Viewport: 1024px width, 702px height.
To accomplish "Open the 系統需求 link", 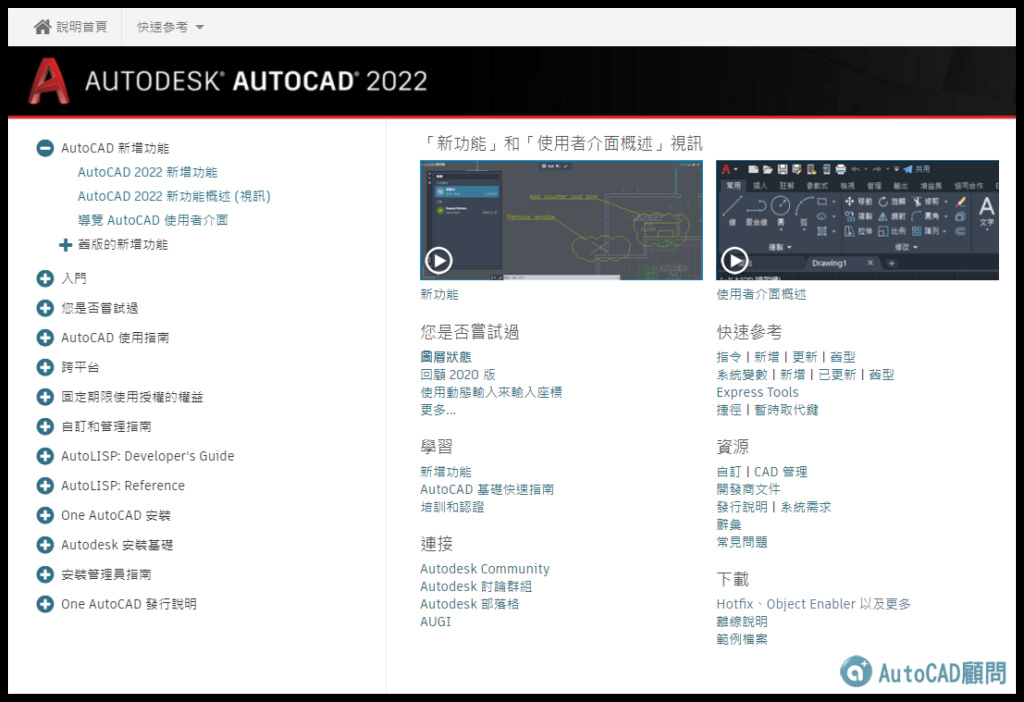I will point(806,507).
